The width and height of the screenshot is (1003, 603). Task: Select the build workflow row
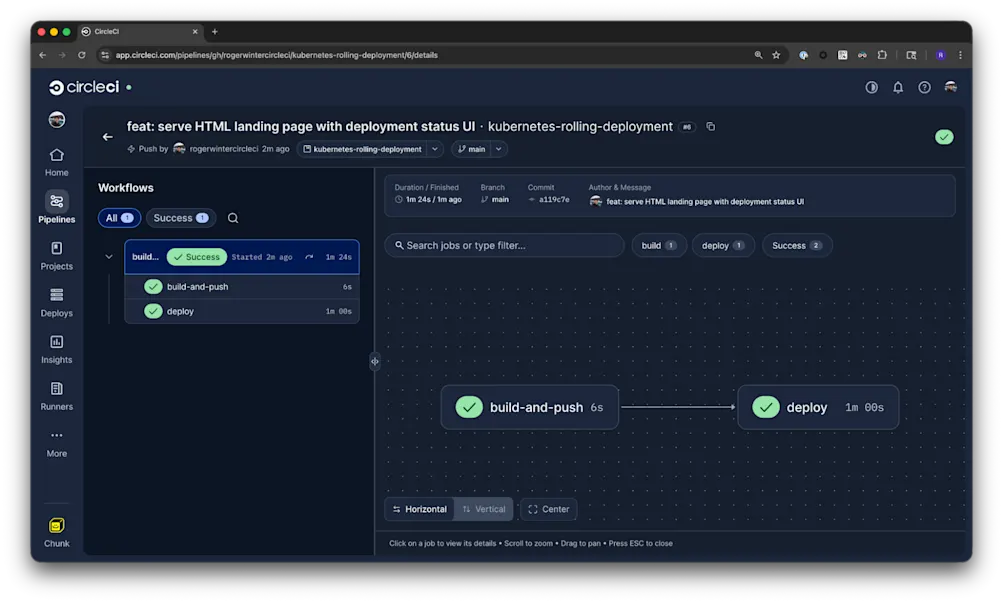242,257
